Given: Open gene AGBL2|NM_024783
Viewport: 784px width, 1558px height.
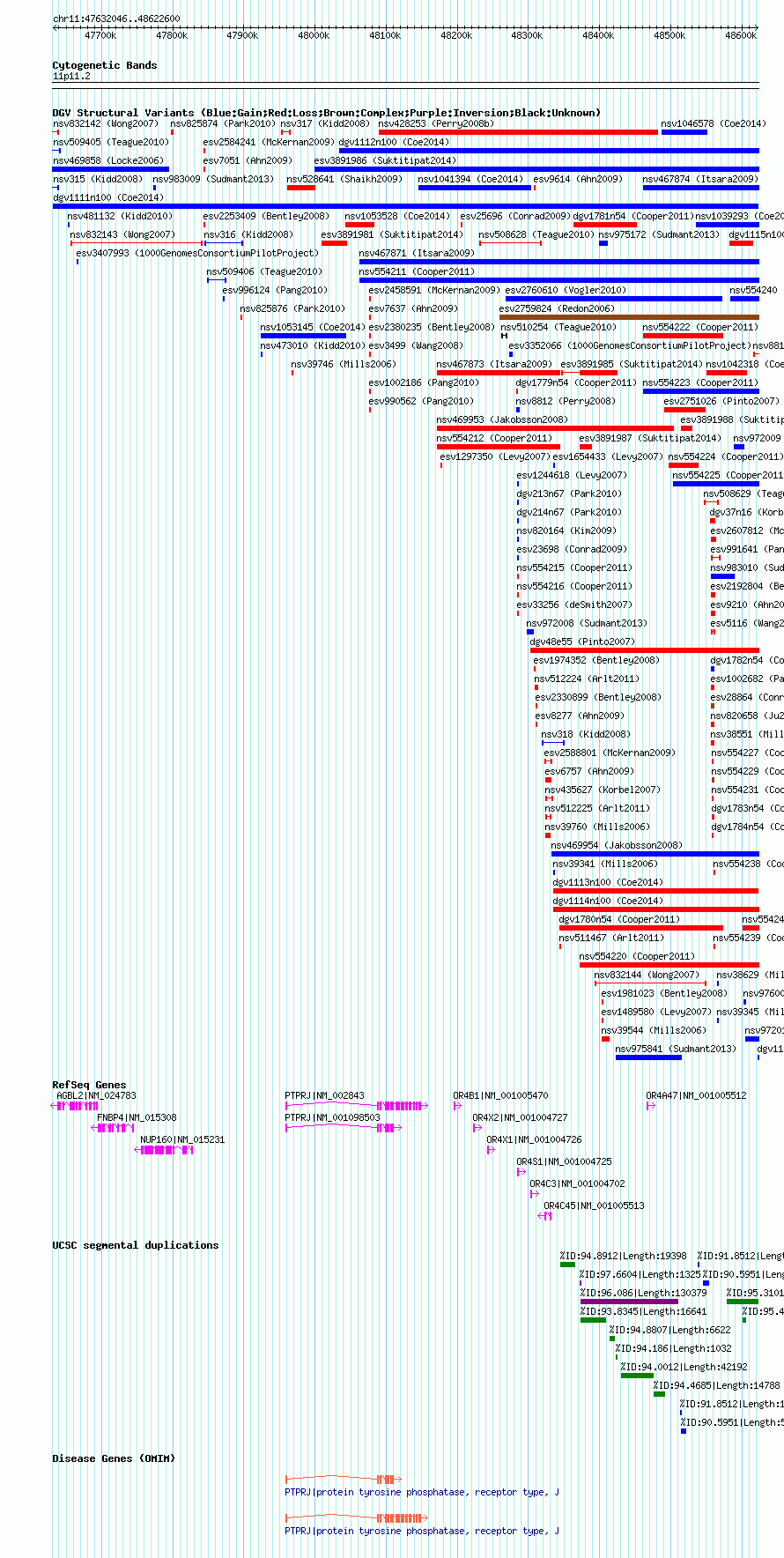Looking at the screenshot, I should [x=96, y=1095].
